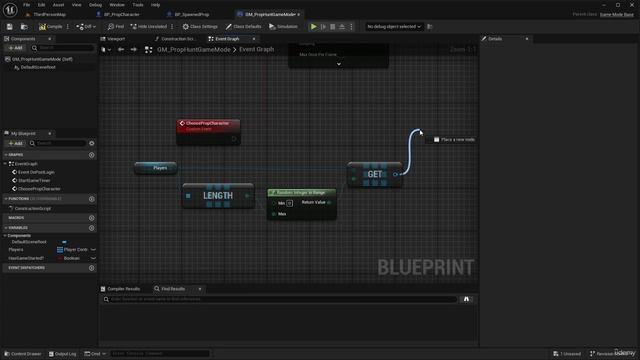640x360 pixels.
Task: Open the Debug menu
Action: point(95,5)
